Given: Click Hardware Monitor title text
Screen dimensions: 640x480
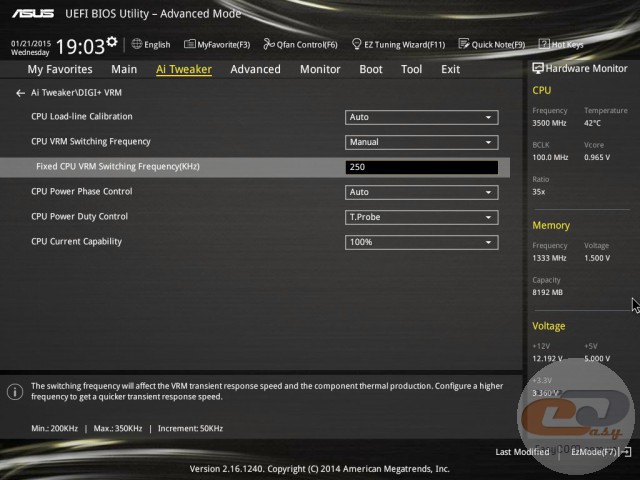Looking at the screenshot, I should (586, 69).
